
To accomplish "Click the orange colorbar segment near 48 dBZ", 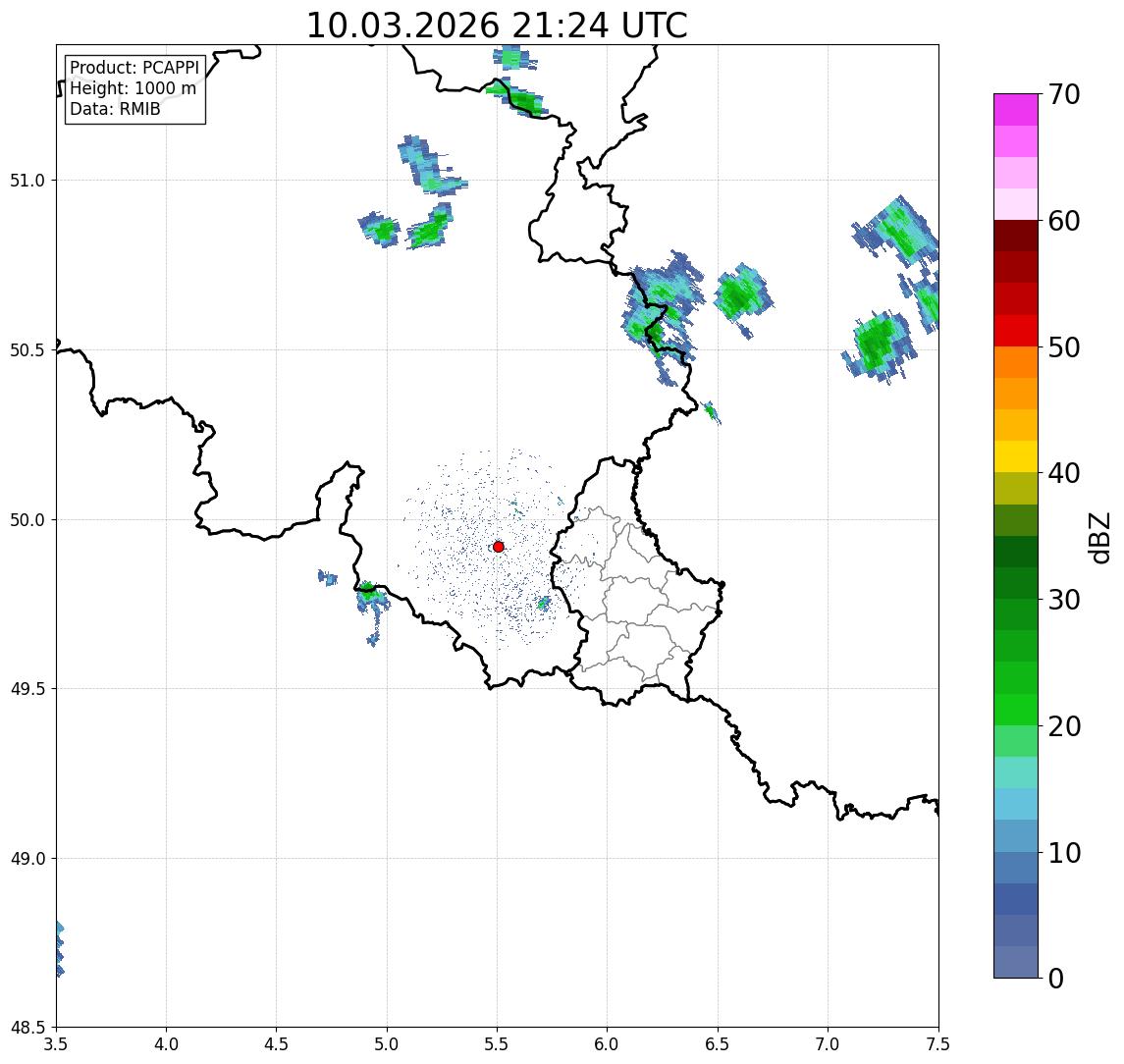I will point(1016,362).
